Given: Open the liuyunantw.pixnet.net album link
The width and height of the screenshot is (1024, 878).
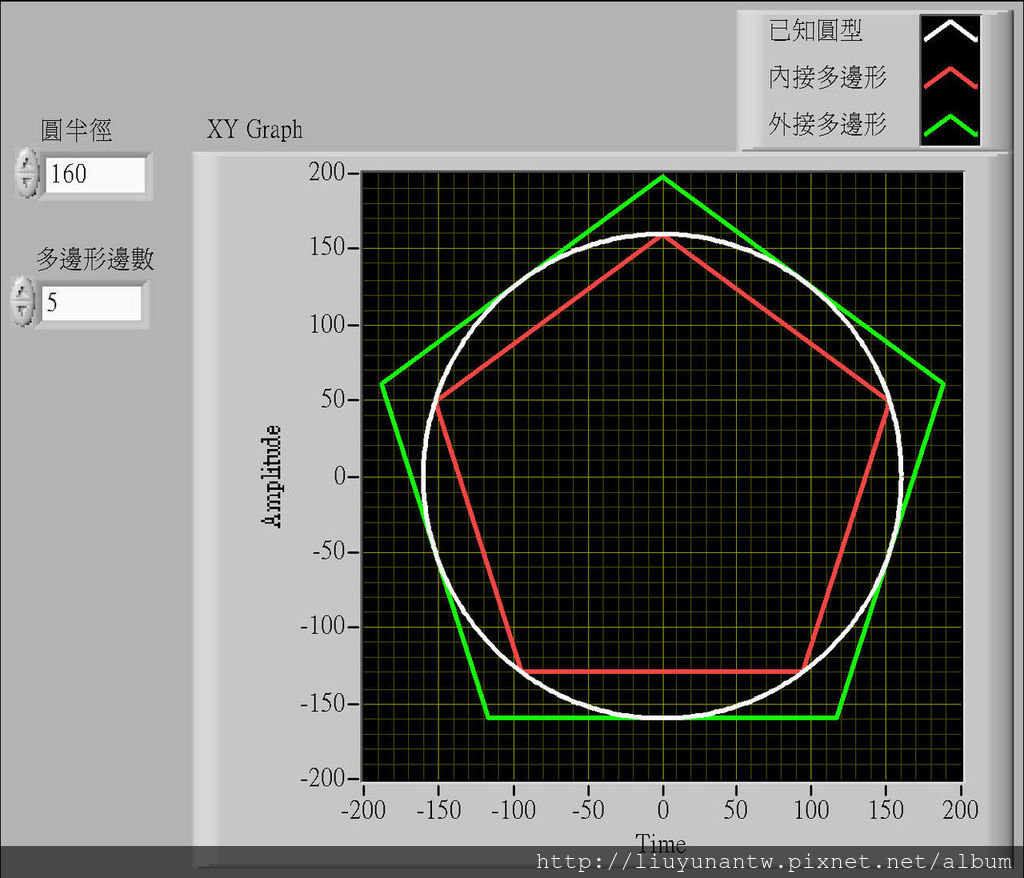Looking at the screenshot, I should click(x=774, y=862).
